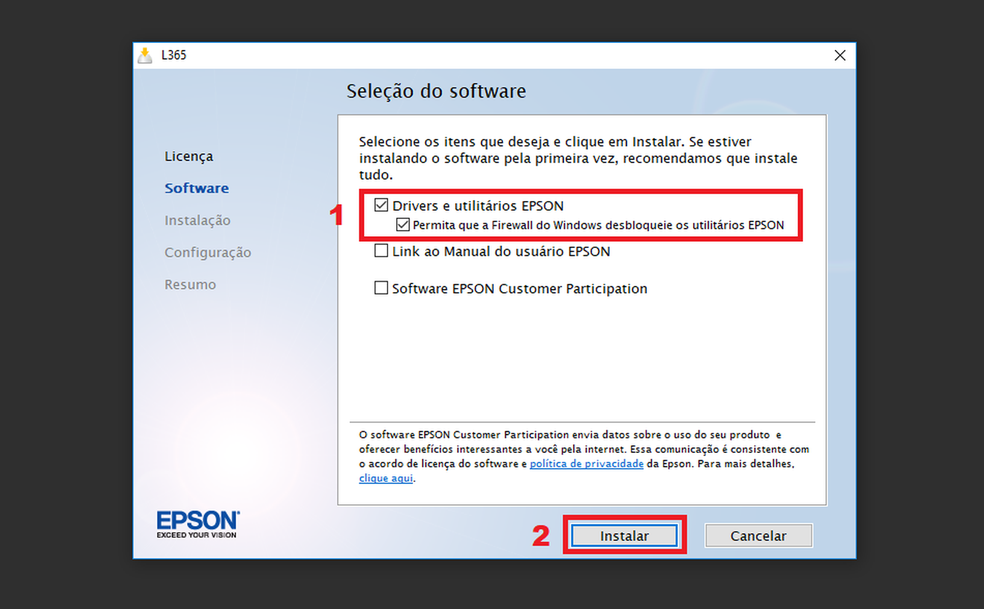The height and width of the screenshot is (609, 984).
Task: Click the red number 2 annotation
Action: pos(541,537)
